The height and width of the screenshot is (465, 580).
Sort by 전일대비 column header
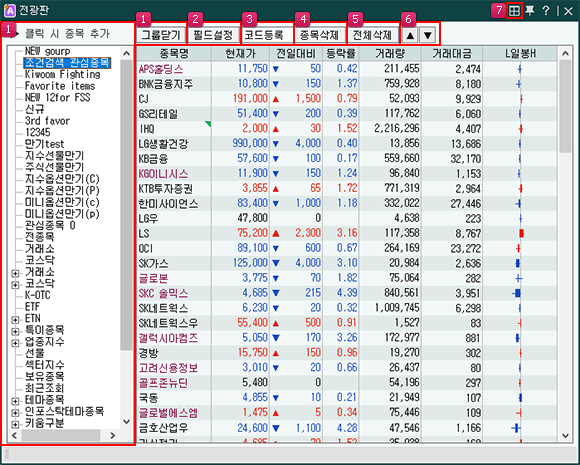pos(296,54)
